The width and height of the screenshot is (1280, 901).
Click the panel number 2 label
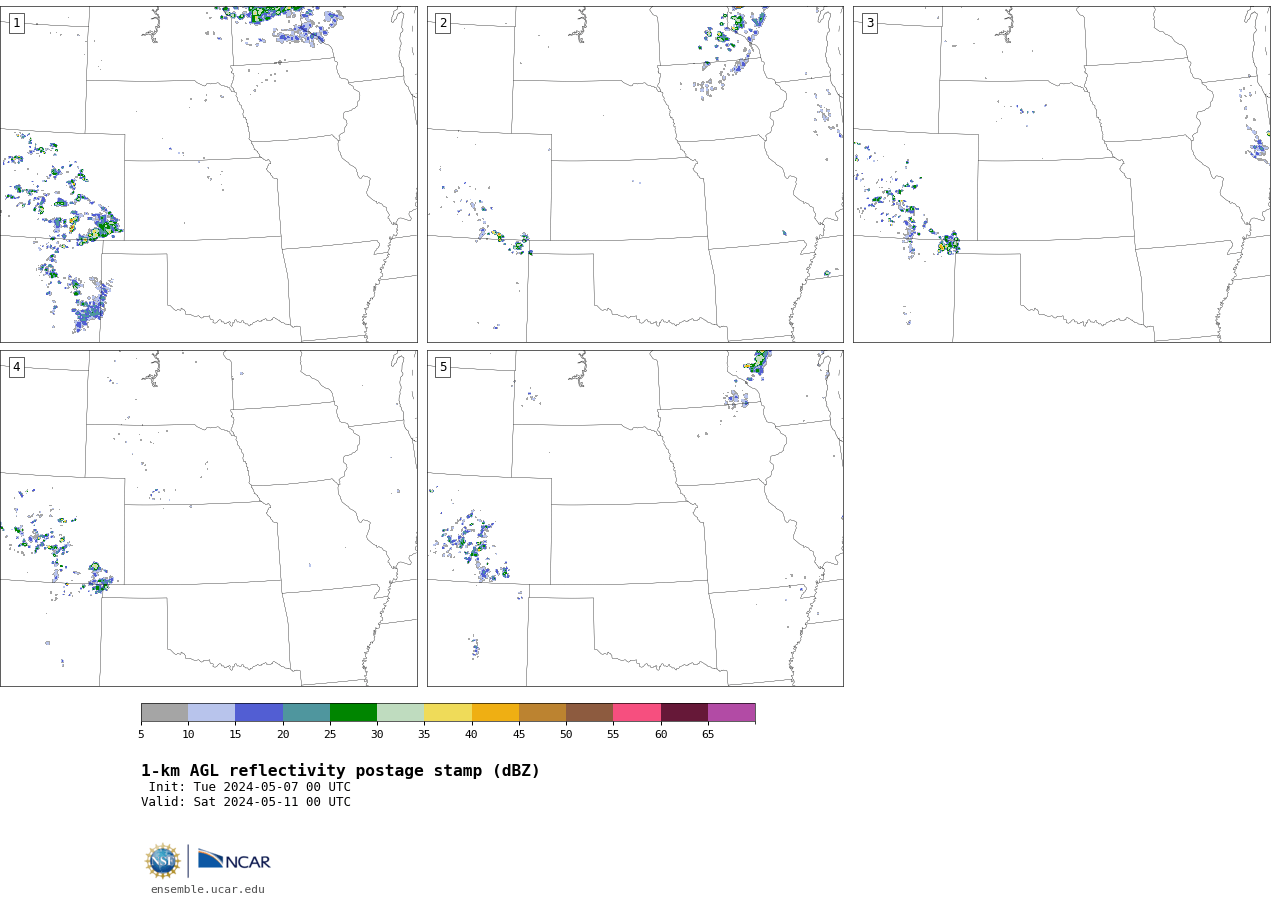pos(443,23)
